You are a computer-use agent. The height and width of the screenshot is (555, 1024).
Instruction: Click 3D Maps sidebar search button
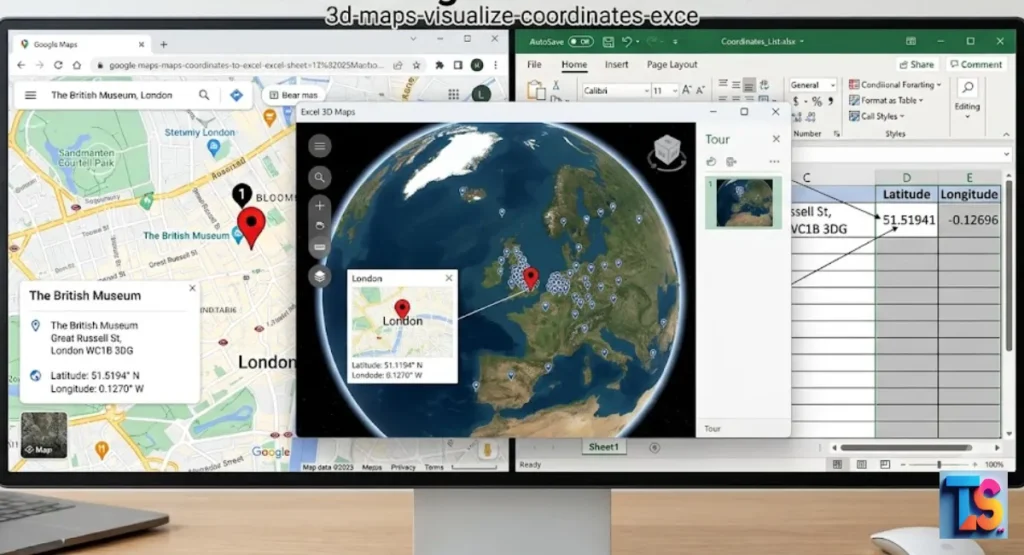click(x=319, y=178)
